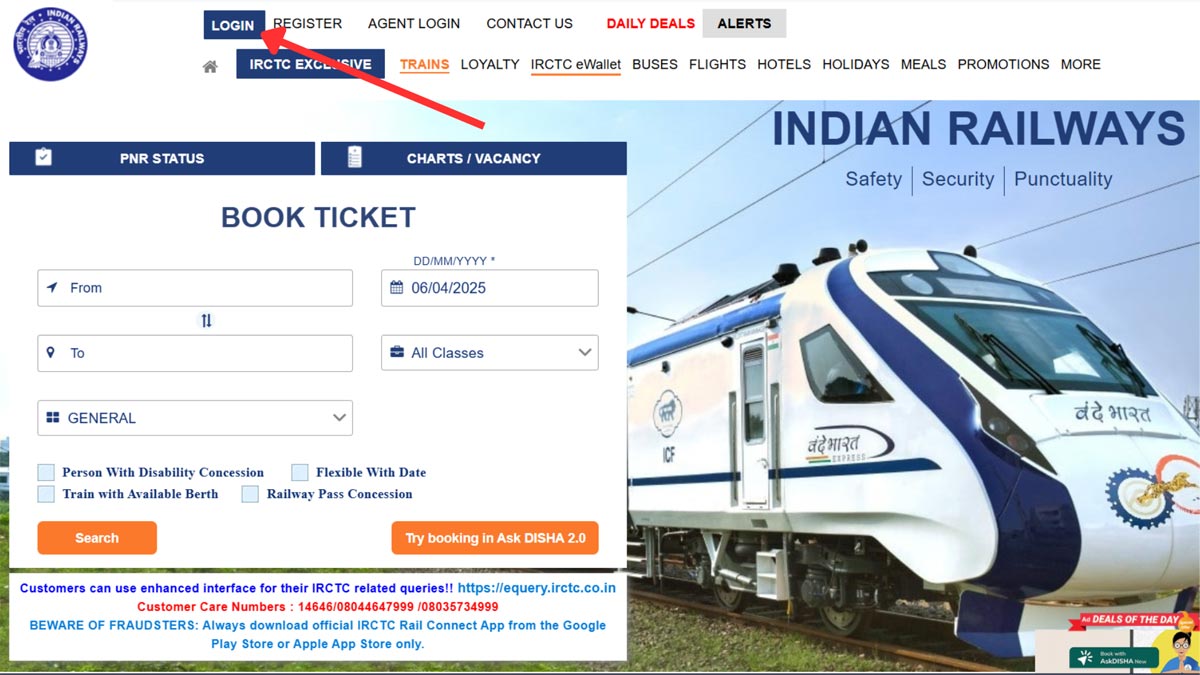
Task: Click the briefcase icon beside All Classes
Action: 396,353
